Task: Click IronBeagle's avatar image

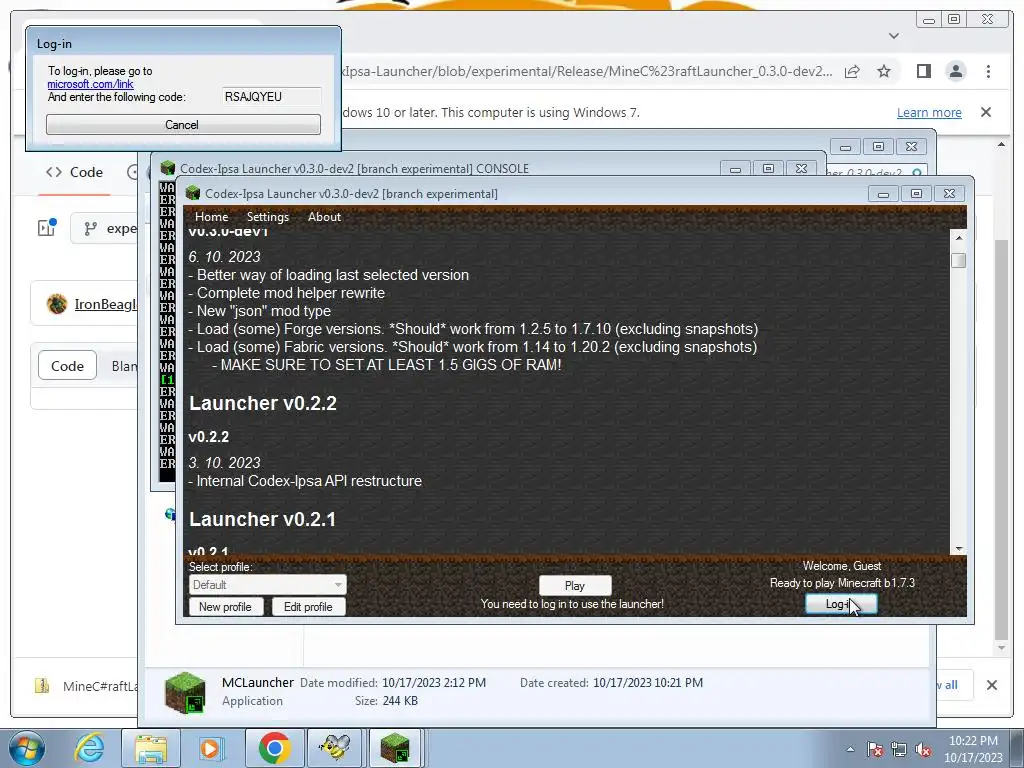Action: [x=57, y=304]
